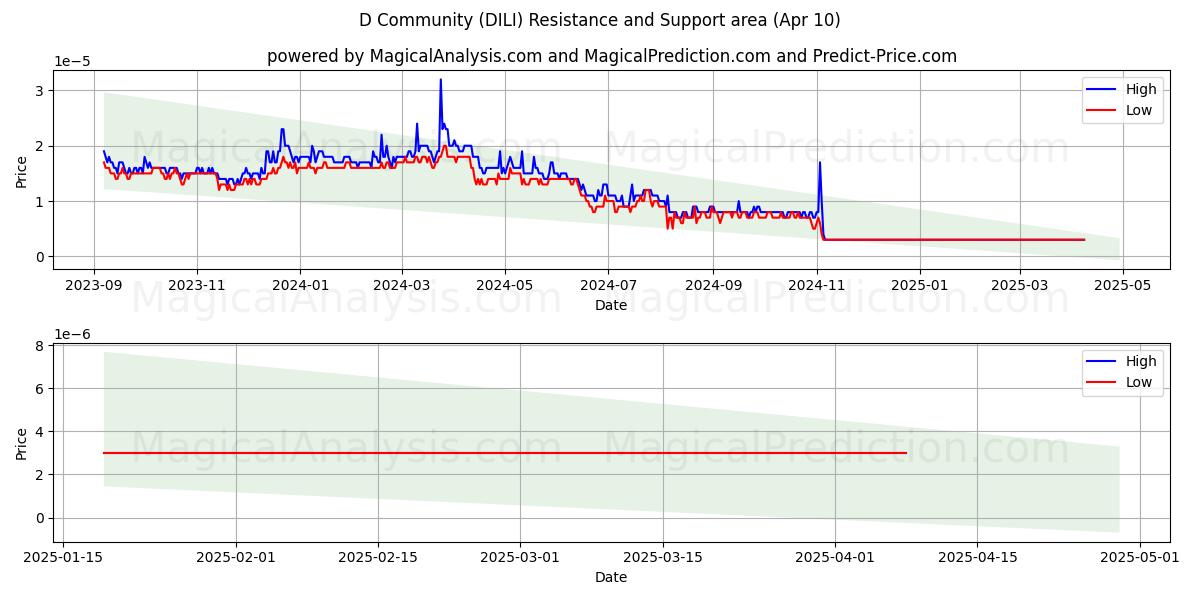Viewport: 1200px width, 600px height.
Task: Click the '2025-05' date tick label
Action: pyautogui.click(x=1123, y=286)
